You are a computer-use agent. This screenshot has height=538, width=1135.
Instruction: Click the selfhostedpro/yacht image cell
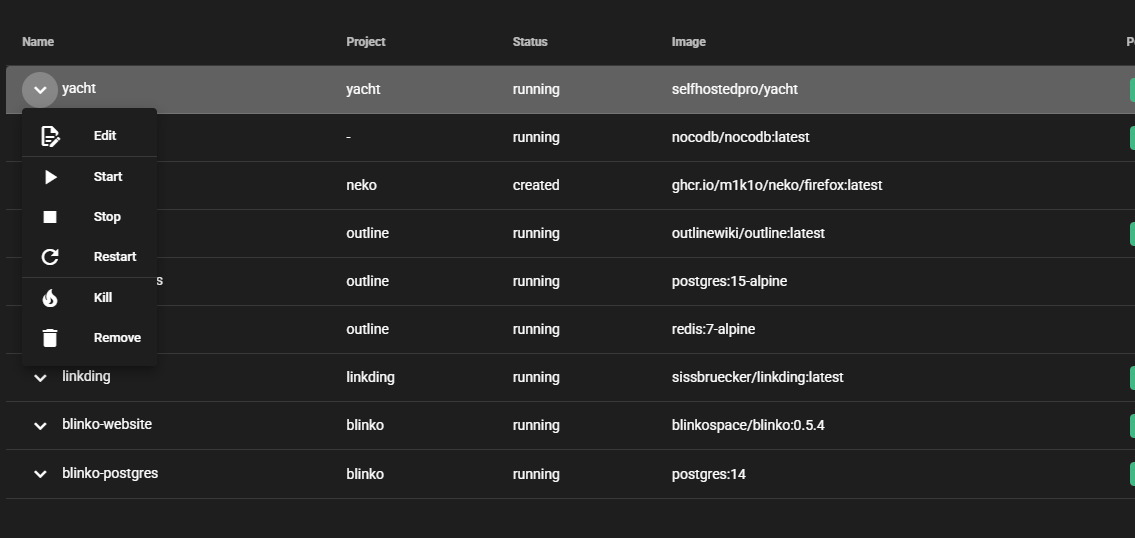pos(735,89)
